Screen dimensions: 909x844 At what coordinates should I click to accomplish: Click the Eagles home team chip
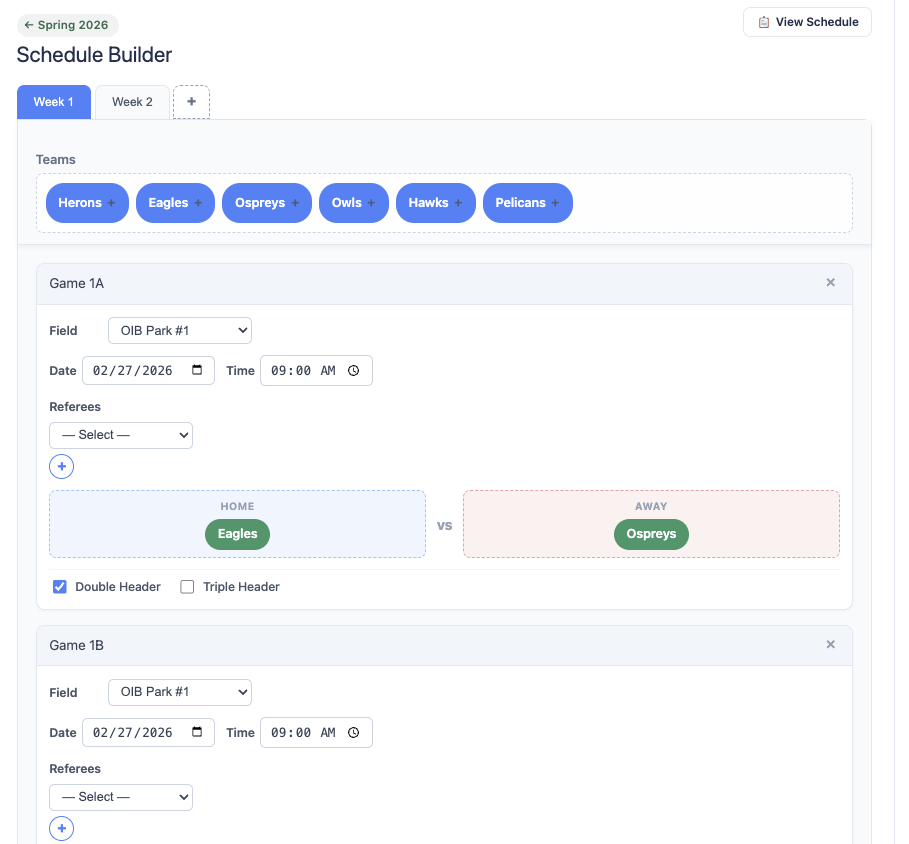[238, 534]
